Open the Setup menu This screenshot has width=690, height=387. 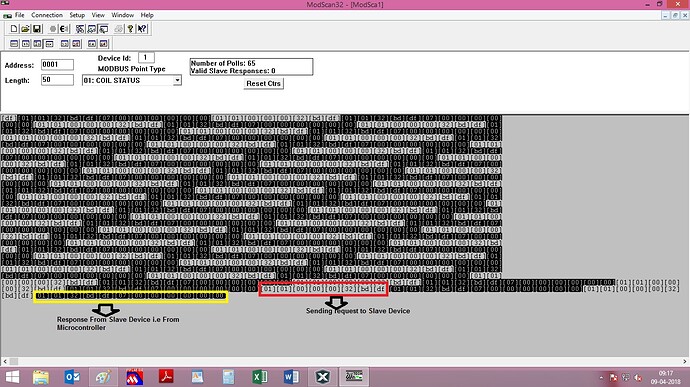pyautogui.click(x=77, y=15)
